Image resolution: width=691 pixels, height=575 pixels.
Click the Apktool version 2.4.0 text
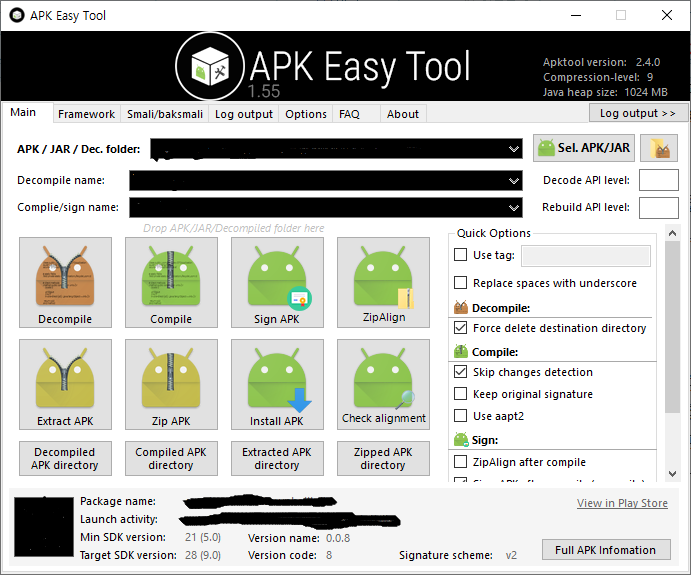click(601, 62)
